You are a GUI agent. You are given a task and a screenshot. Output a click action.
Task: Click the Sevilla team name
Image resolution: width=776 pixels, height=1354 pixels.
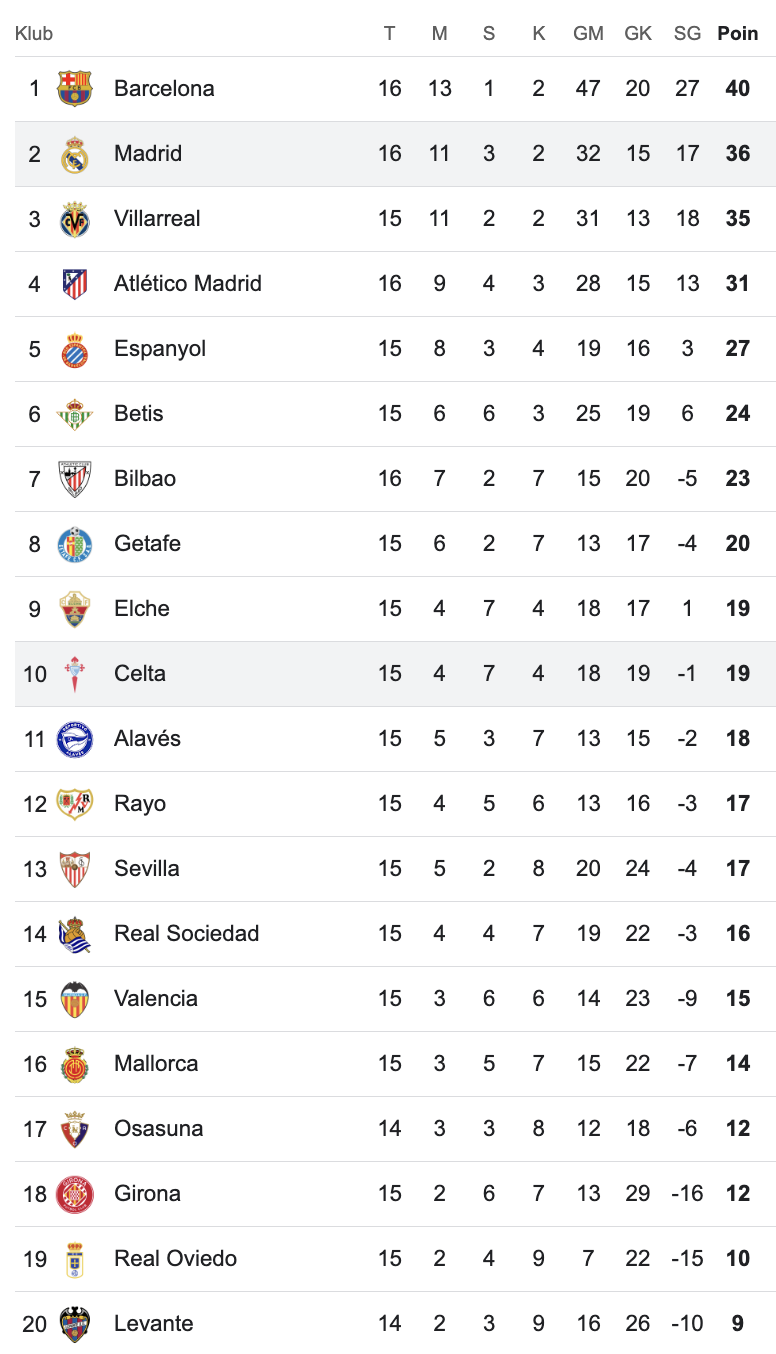[x=147, y=868]
